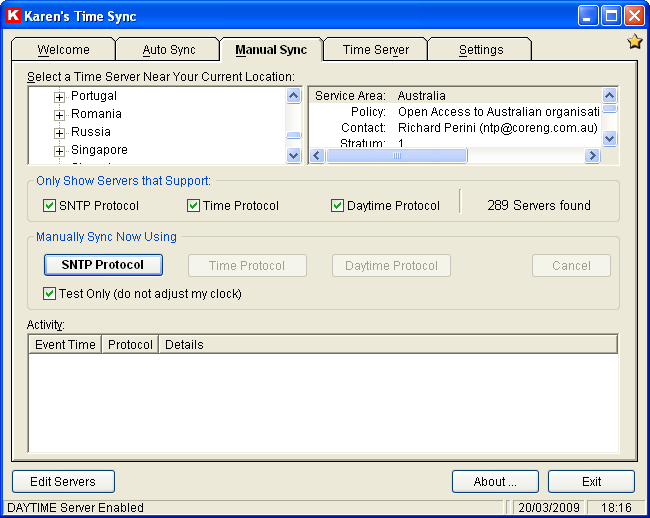Sync now using SNTP Protocol button
This screenshot has width=650, height=518.
(103, 265)
